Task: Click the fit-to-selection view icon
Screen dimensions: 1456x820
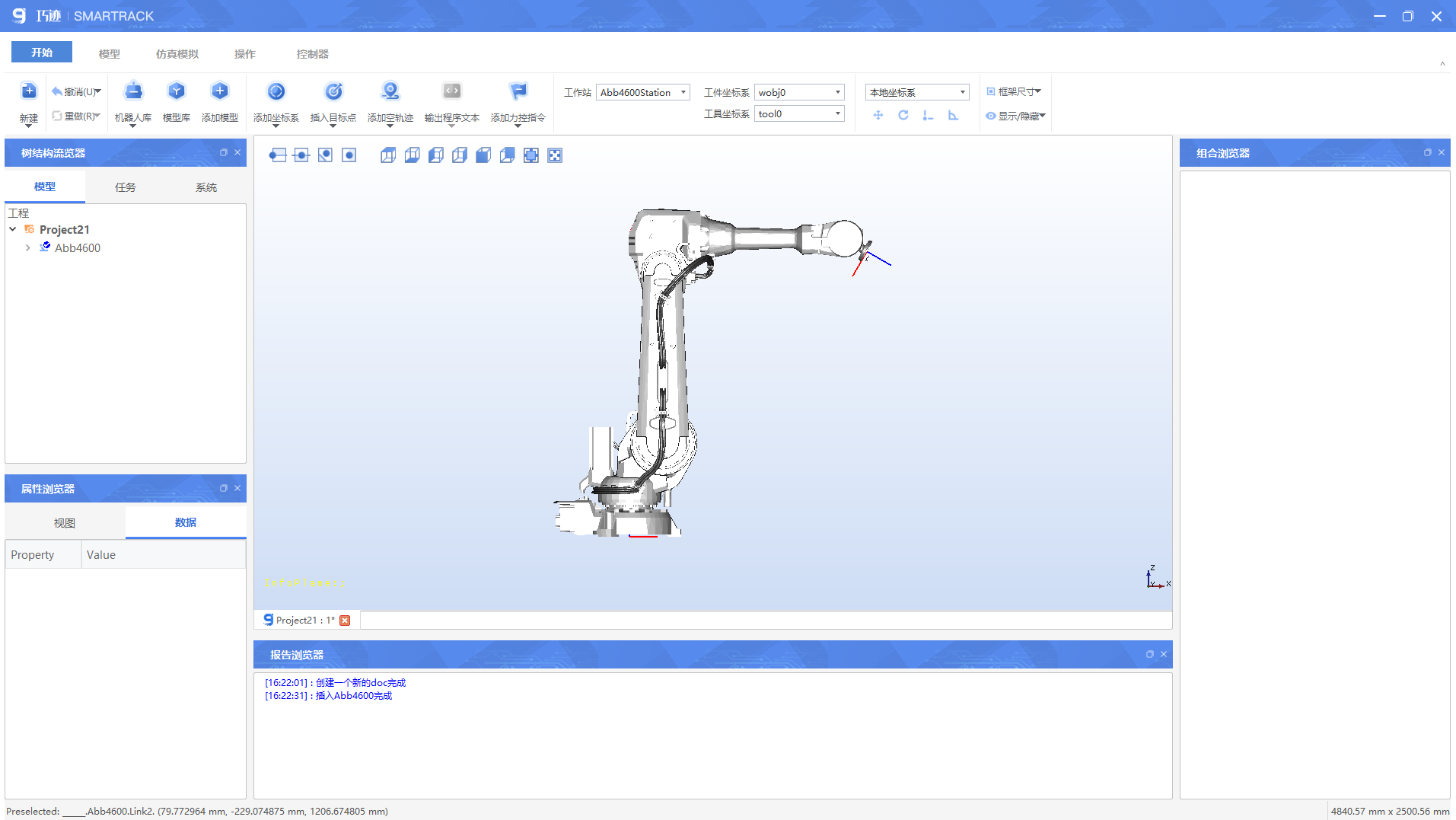Action: click(x=531, y=155)
